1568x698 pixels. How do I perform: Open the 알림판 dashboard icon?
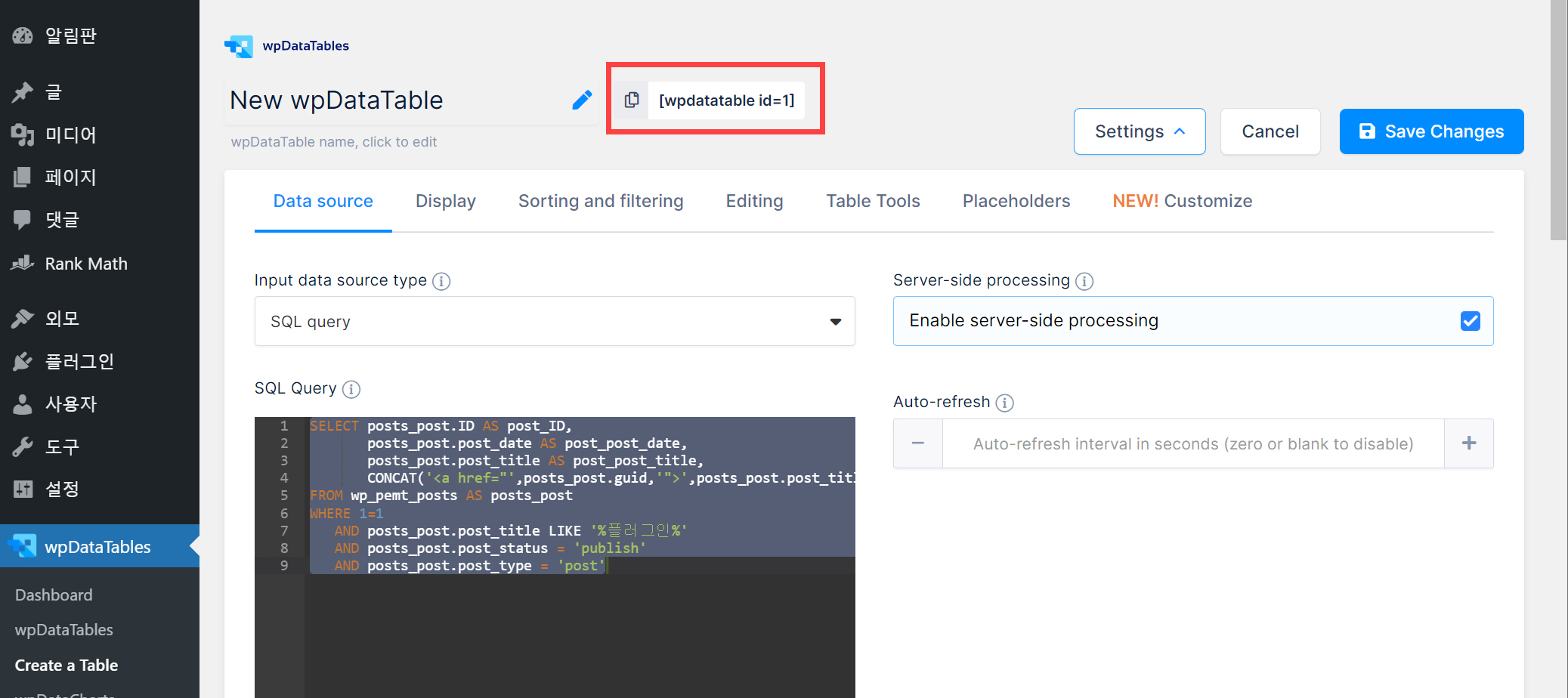(x=23, y=36)
